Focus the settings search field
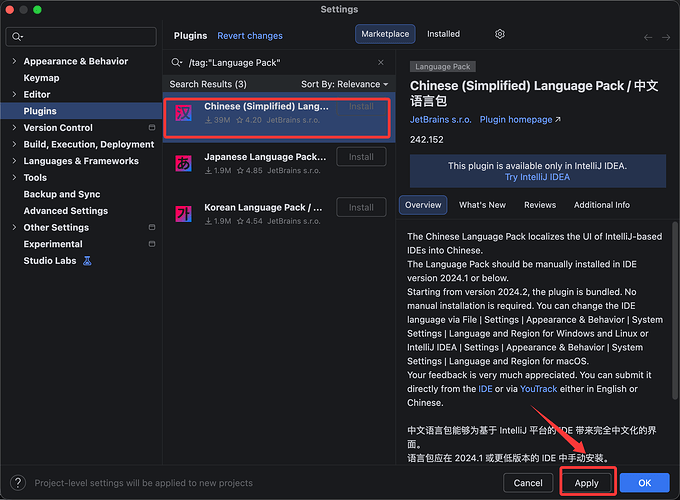This screenshot has height=500, width=680. (x=81, y=36)
